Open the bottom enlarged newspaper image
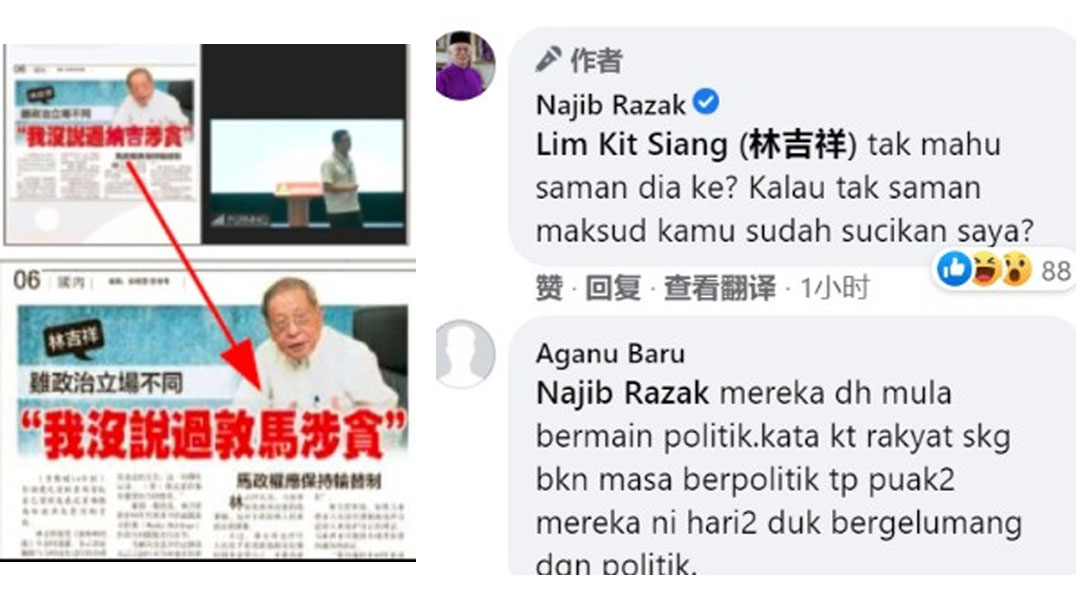The image size is (1080, 600). pyautogui.click(x=208, y=411)
